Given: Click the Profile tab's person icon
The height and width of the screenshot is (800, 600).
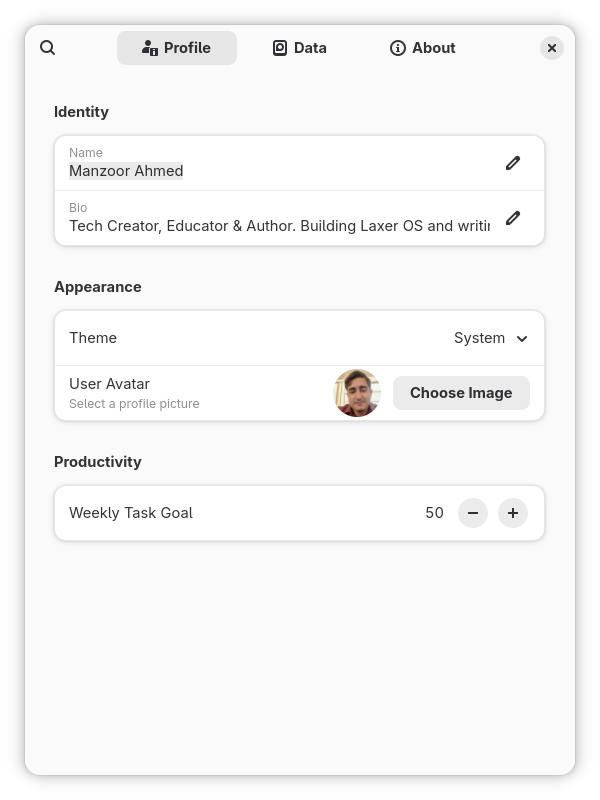Looking at the screenshot, I should point(148,47).
